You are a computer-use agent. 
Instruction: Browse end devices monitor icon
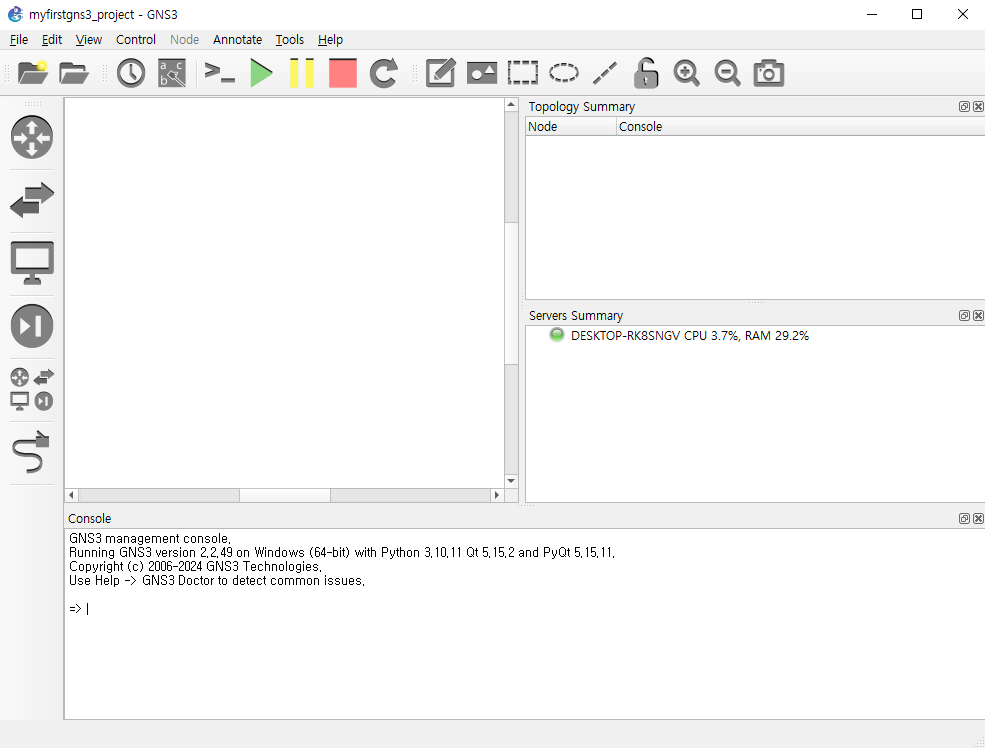32,263
